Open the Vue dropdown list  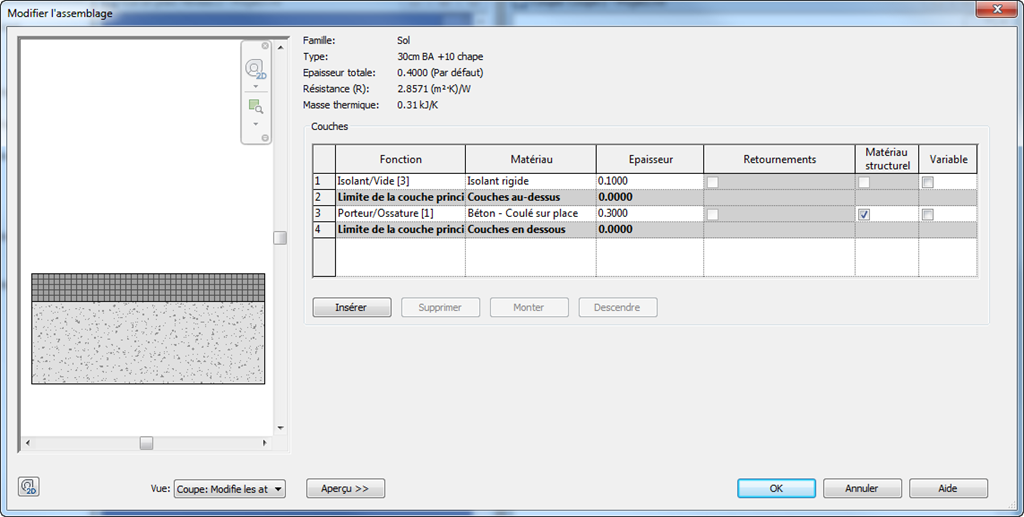(278, 489)
